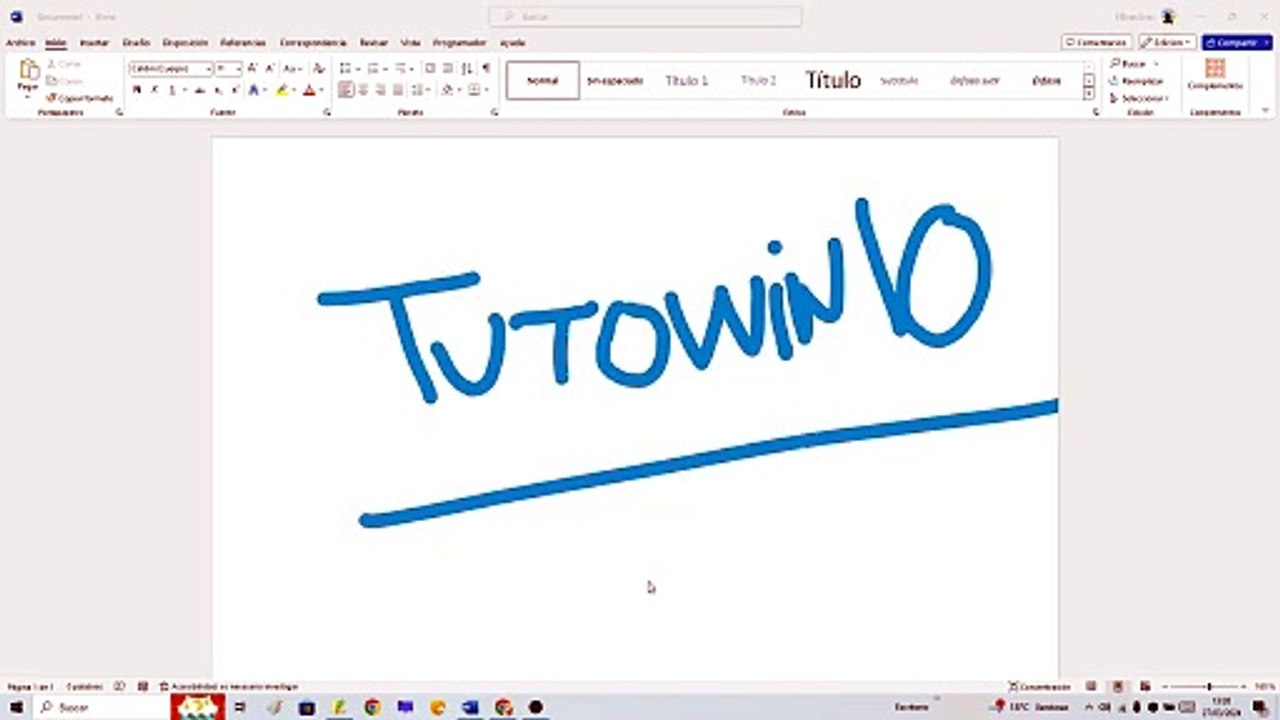Viewport: 1280px width, 720px height.
Task: Click the Windows taskbar search box
Action: pyautogui.click(x=102, y=707)
